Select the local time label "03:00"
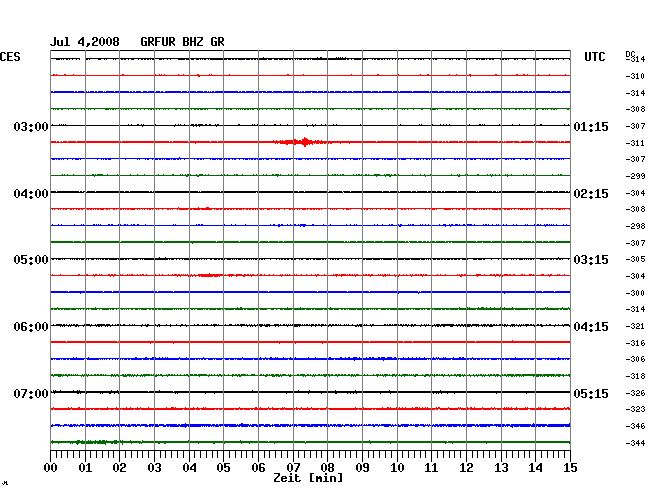 (31, 126)
